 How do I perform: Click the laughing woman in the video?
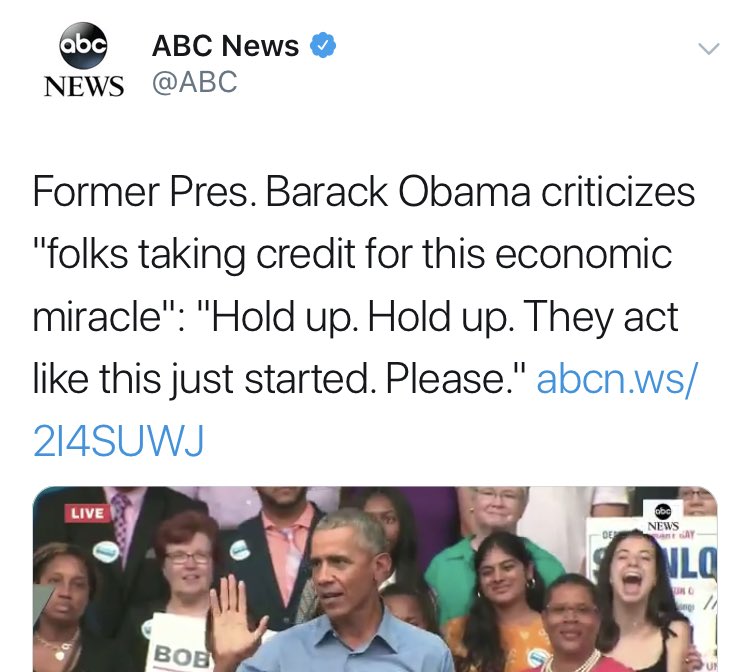pyautogui.click(x=638, y=593)
